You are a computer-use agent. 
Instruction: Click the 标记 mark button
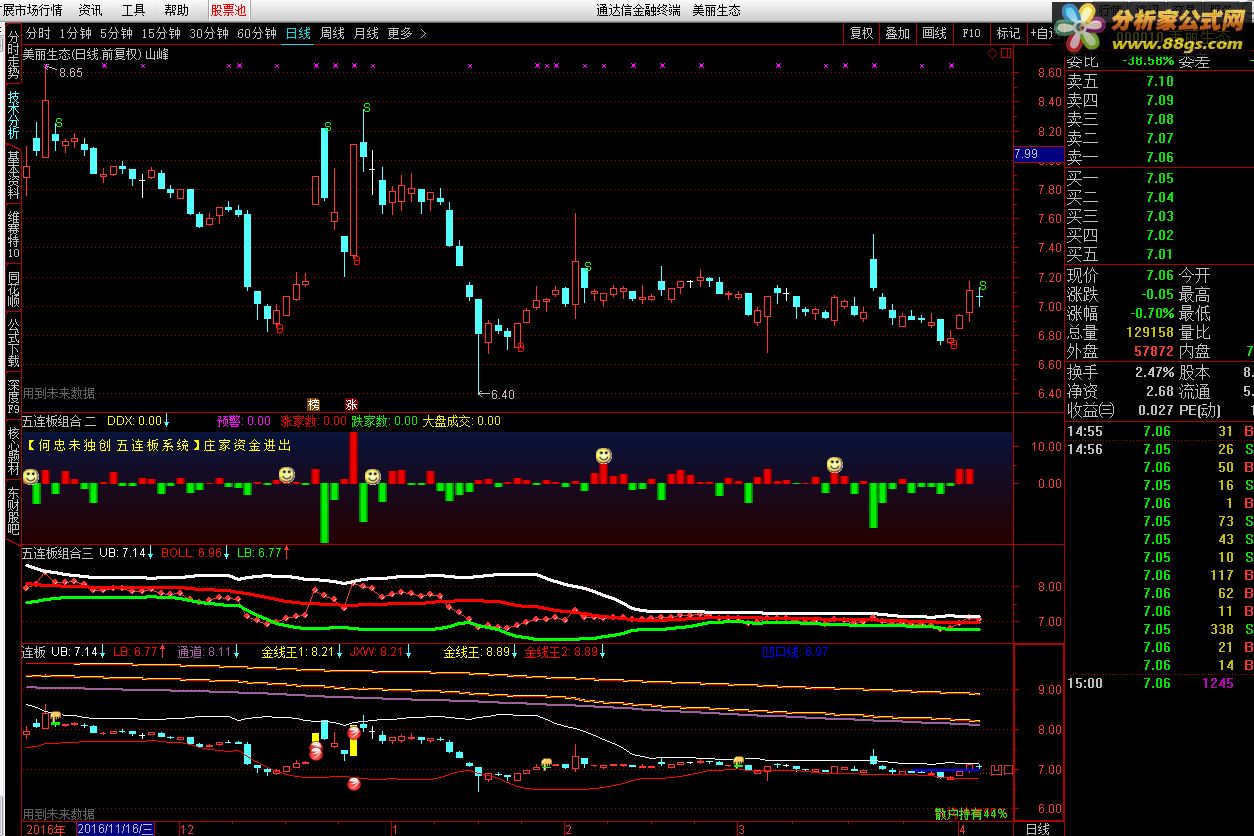(1008, 33)
